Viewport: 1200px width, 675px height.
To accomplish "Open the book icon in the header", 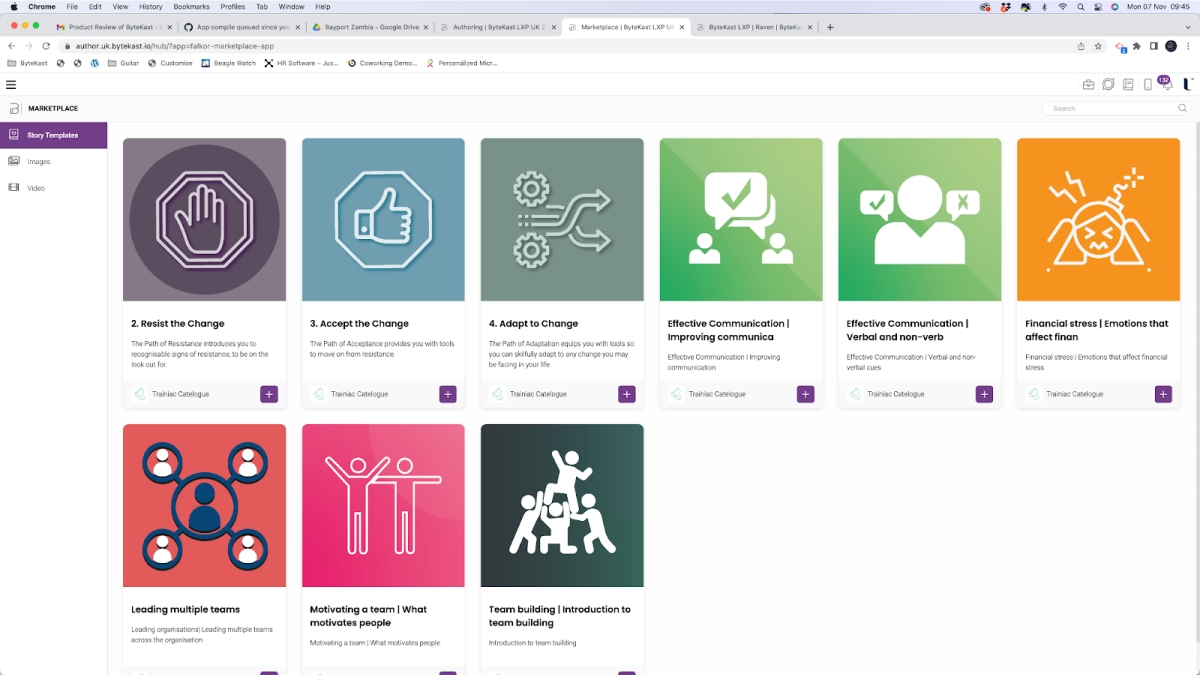I will (1128, 85).
